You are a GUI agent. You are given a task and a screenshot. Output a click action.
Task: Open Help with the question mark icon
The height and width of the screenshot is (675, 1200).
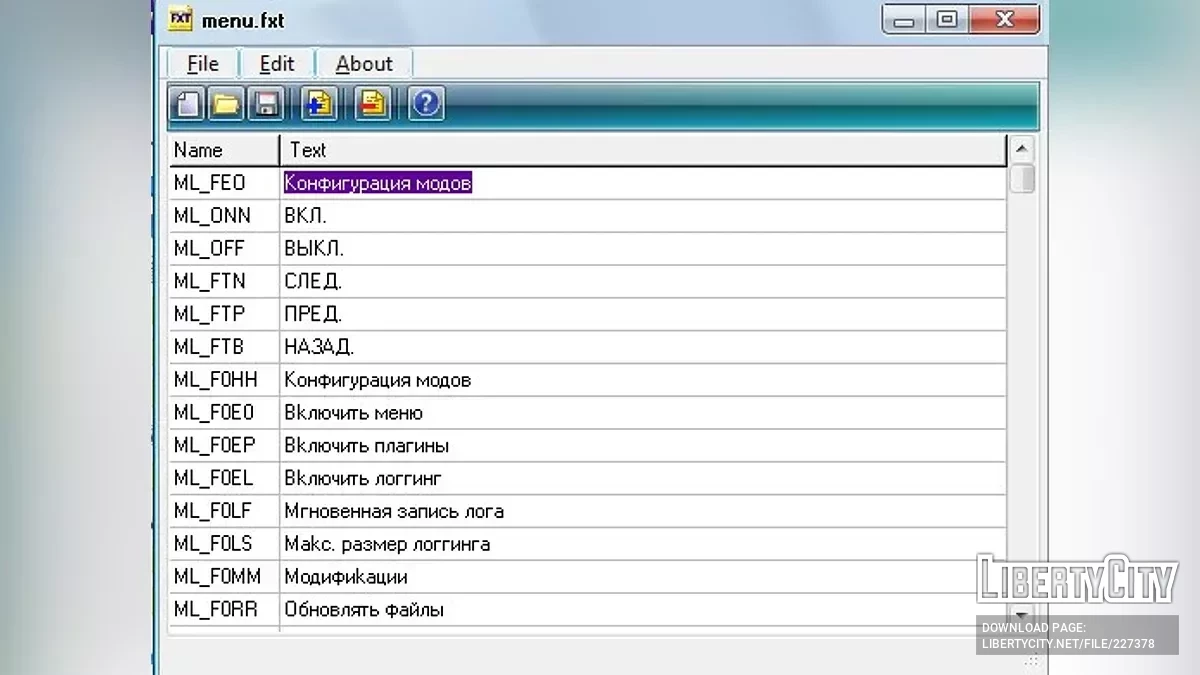(x=425, y=103)
